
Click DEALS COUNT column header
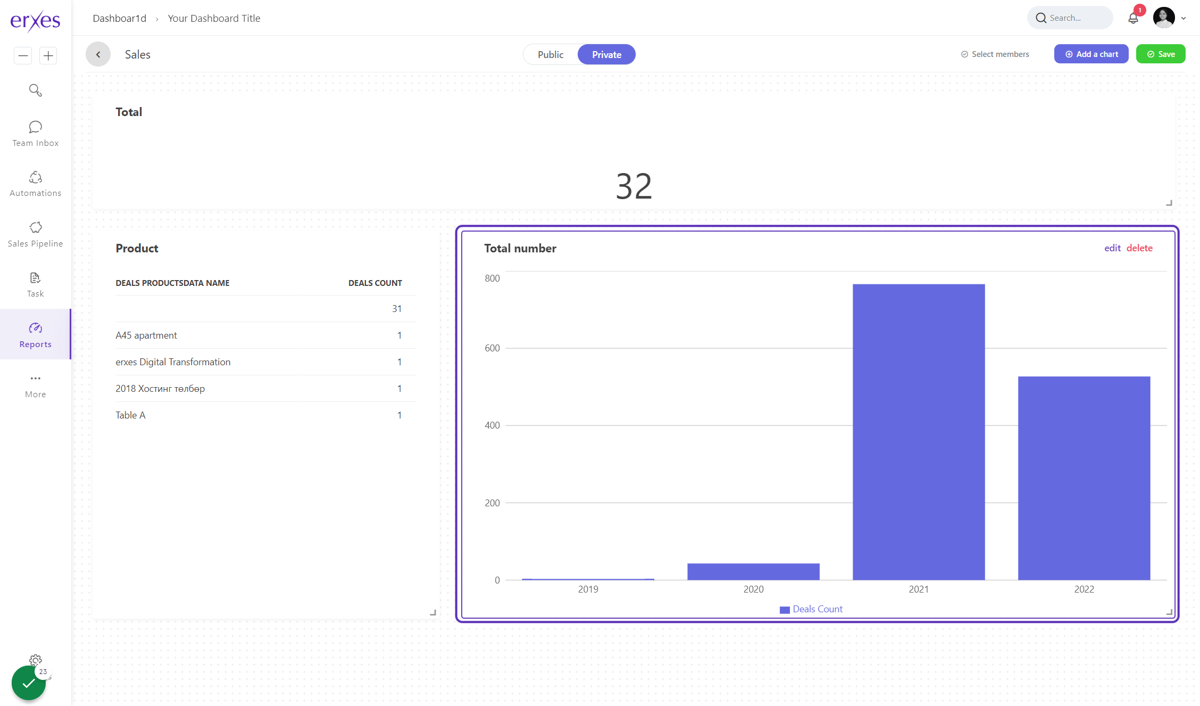[x=375, y=283]
